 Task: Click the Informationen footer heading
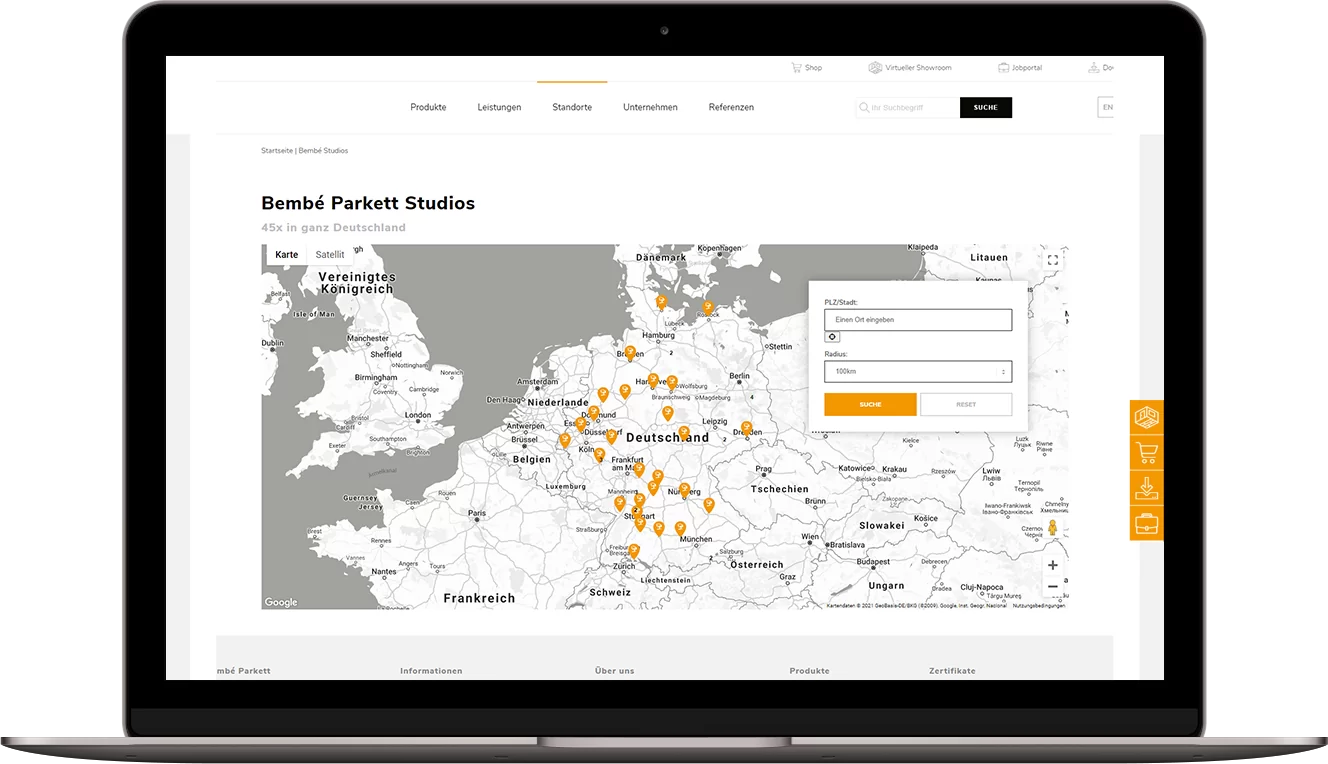tap(431, 671)
